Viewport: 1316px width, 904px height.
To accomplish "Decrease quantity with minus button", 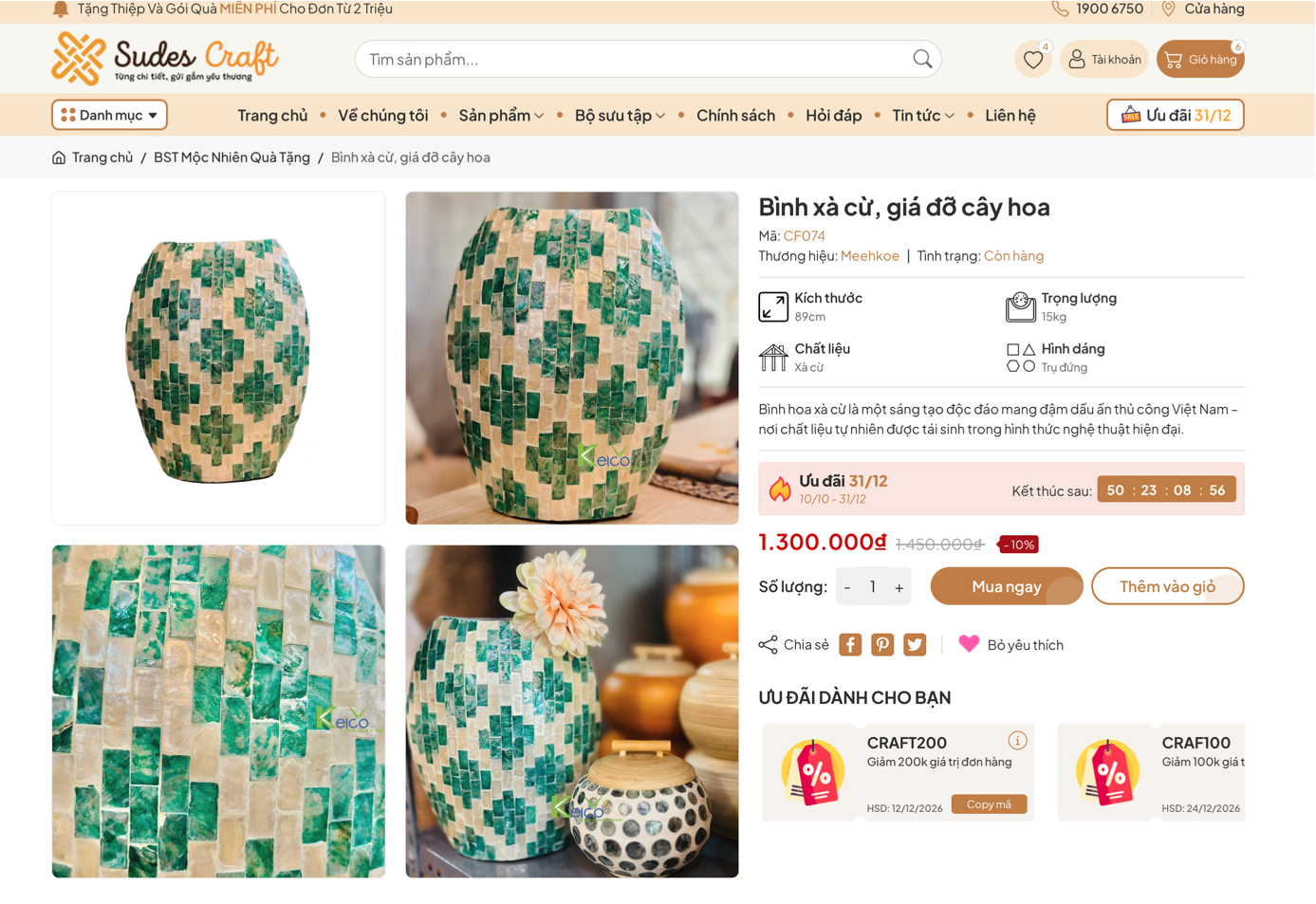I will coord(847,587).
